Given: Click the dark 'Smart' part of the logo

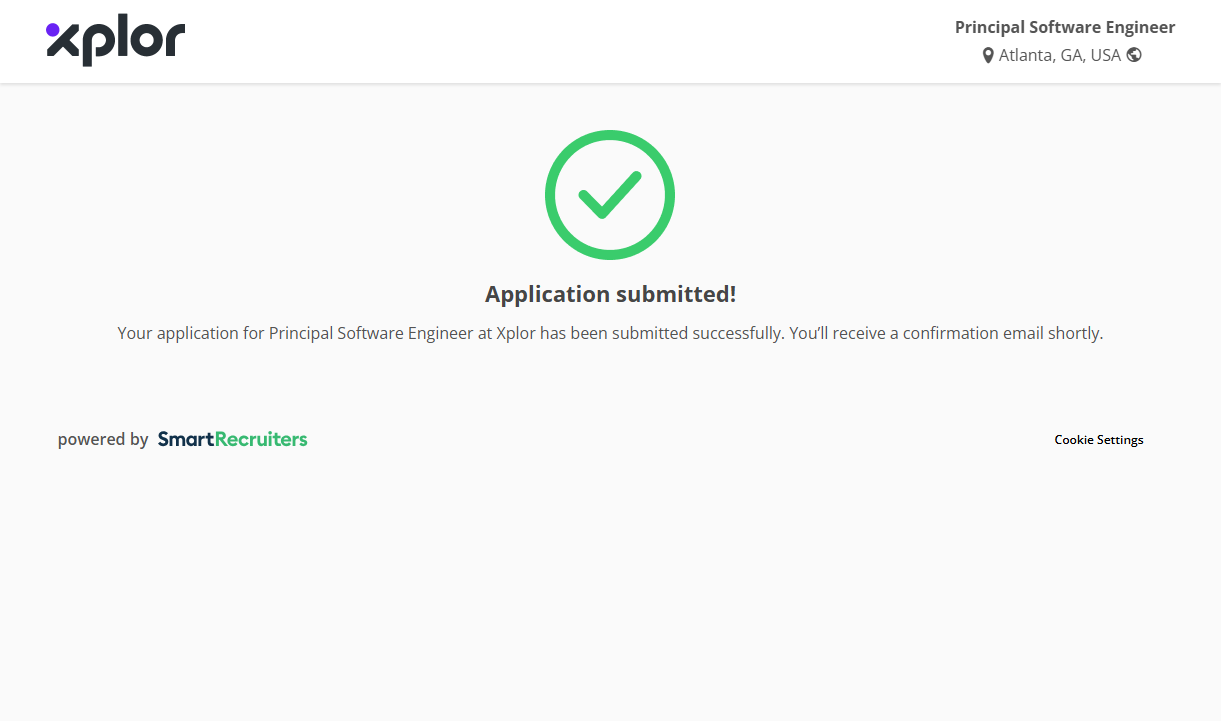Looking at the screenshot, I should [x=186, y=439].
